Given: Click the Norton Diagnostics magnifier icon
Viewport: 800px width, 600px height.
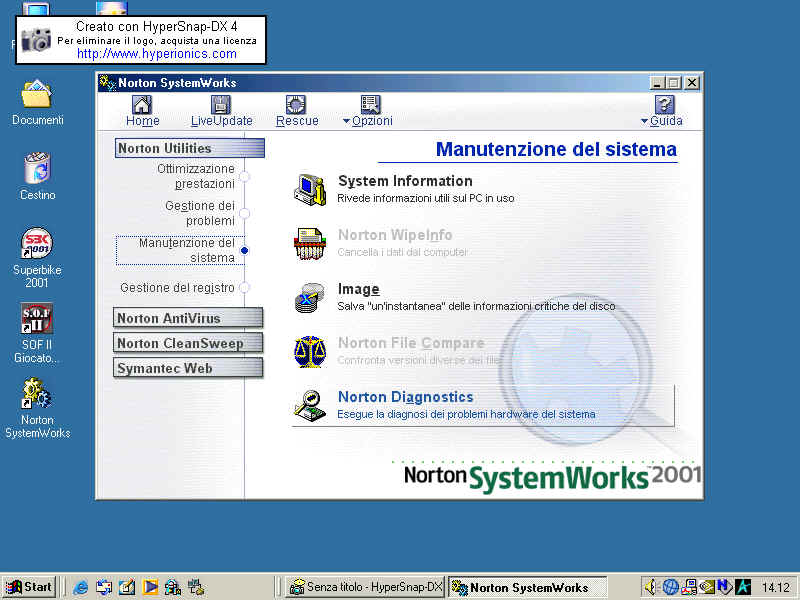Looking at the screenshot, I should point(310,406).
